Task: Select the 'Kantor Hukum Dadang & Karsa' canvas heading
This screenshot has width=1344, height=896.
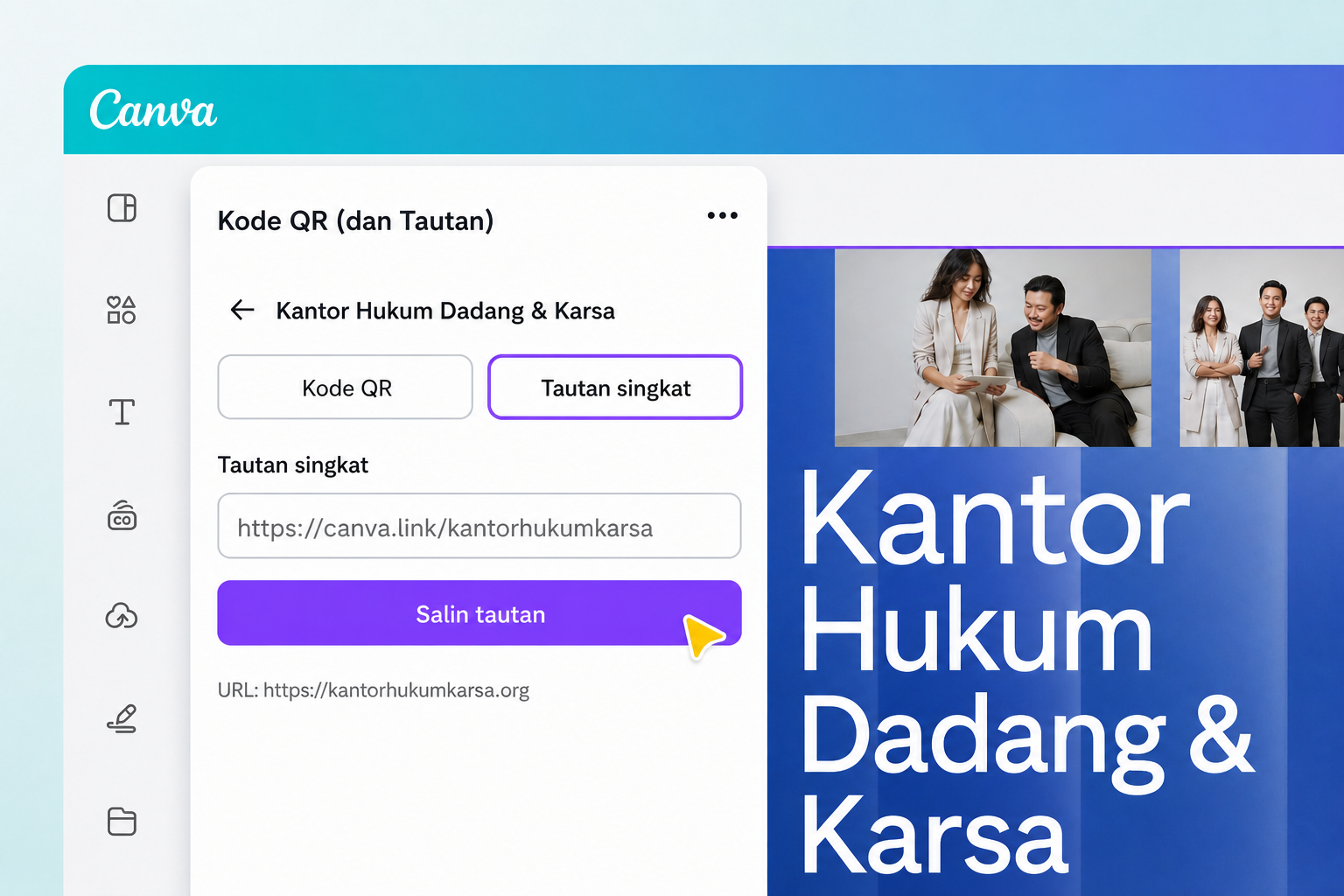Action: tap(1028, 671)
